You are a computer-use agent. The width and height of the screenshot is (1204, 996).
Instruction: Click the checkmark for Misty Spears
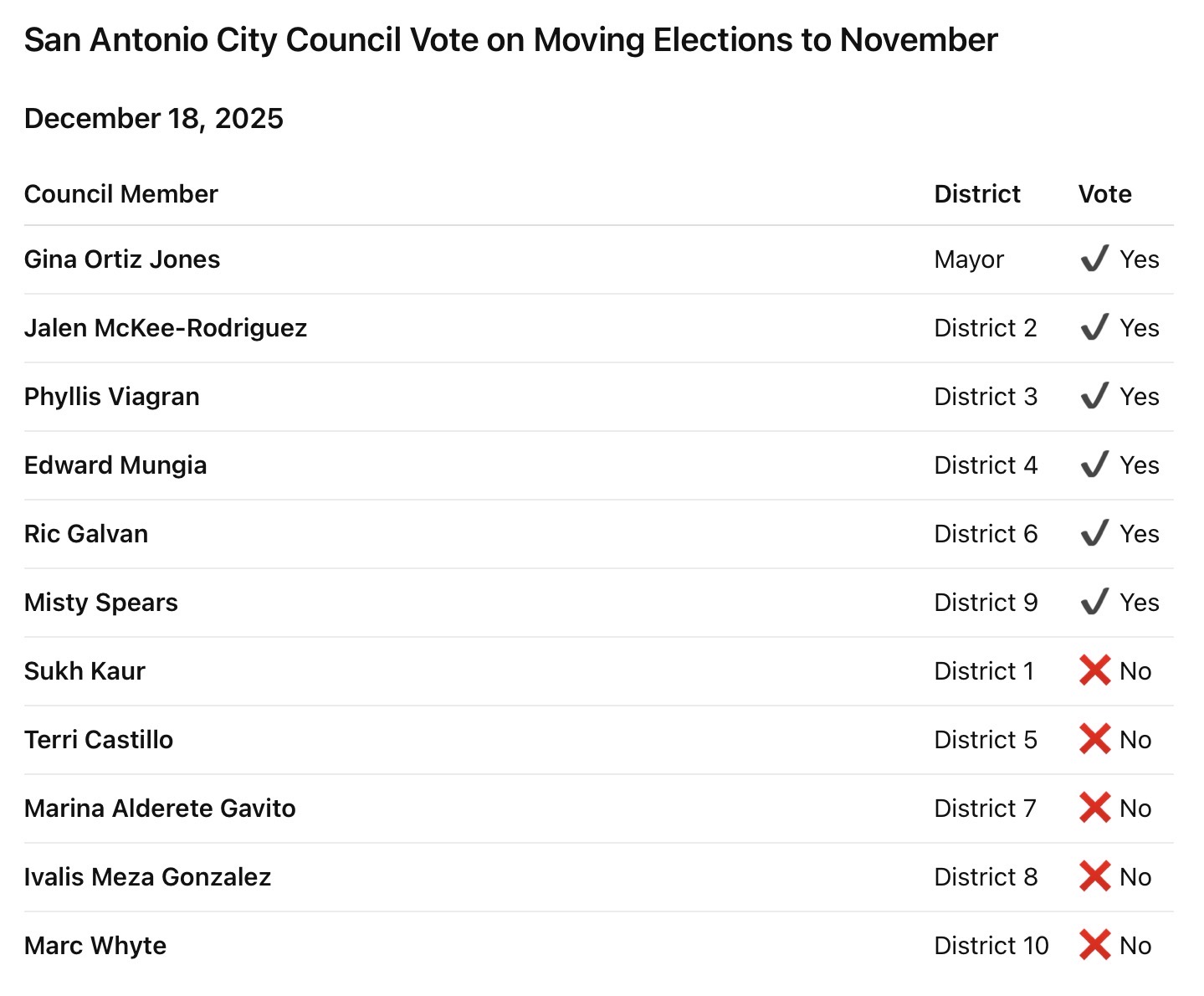[x=1094, y=603]
